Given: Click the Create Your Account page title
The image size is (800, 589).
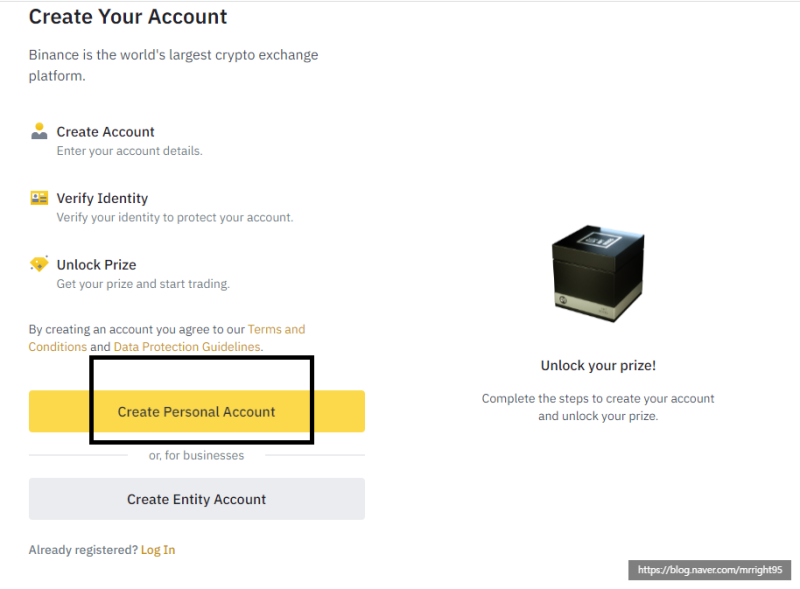Looking at the screenshot, I should 128,16.
